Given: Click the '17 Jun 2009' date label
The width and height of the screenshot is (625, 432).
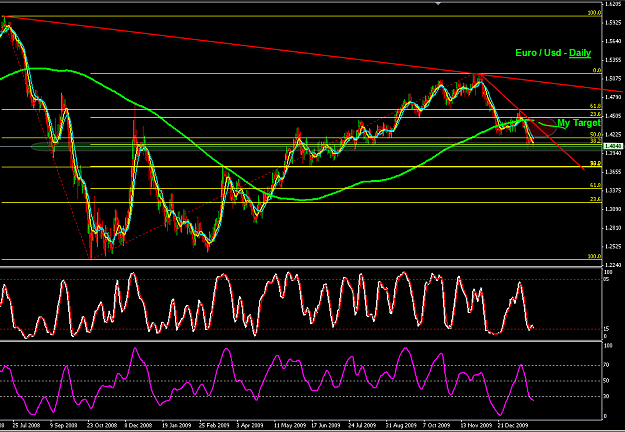Looking at the screenshot, I should tap(326, 425).
